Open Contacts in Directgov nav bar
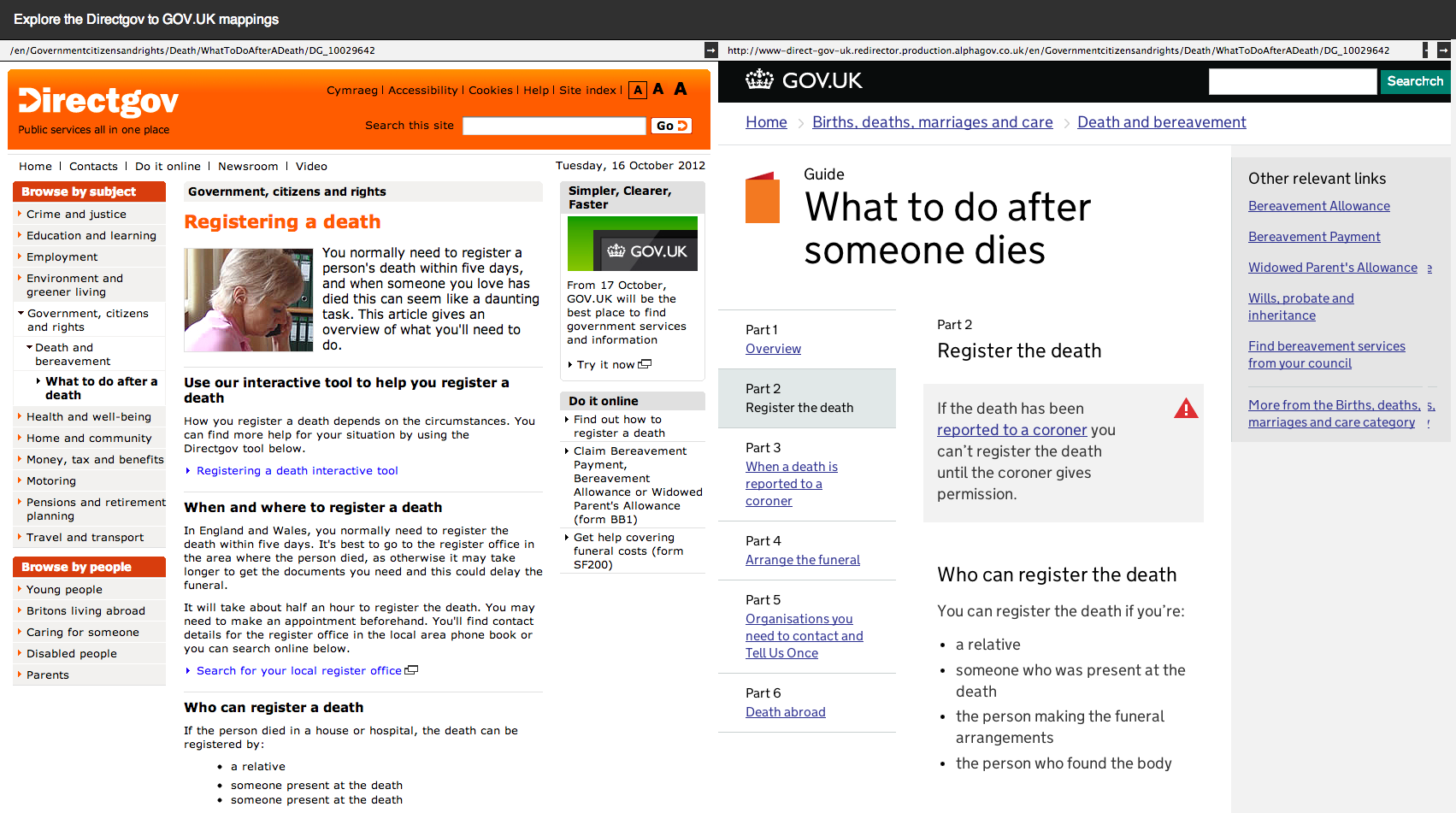1456x813 pixels. point(93,167)
